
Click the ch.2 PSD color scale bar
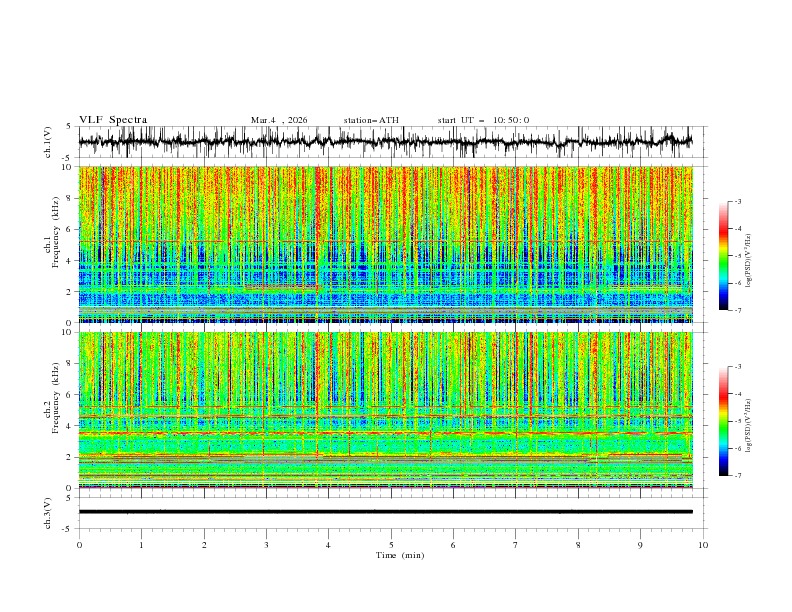[x=724, y=421]
